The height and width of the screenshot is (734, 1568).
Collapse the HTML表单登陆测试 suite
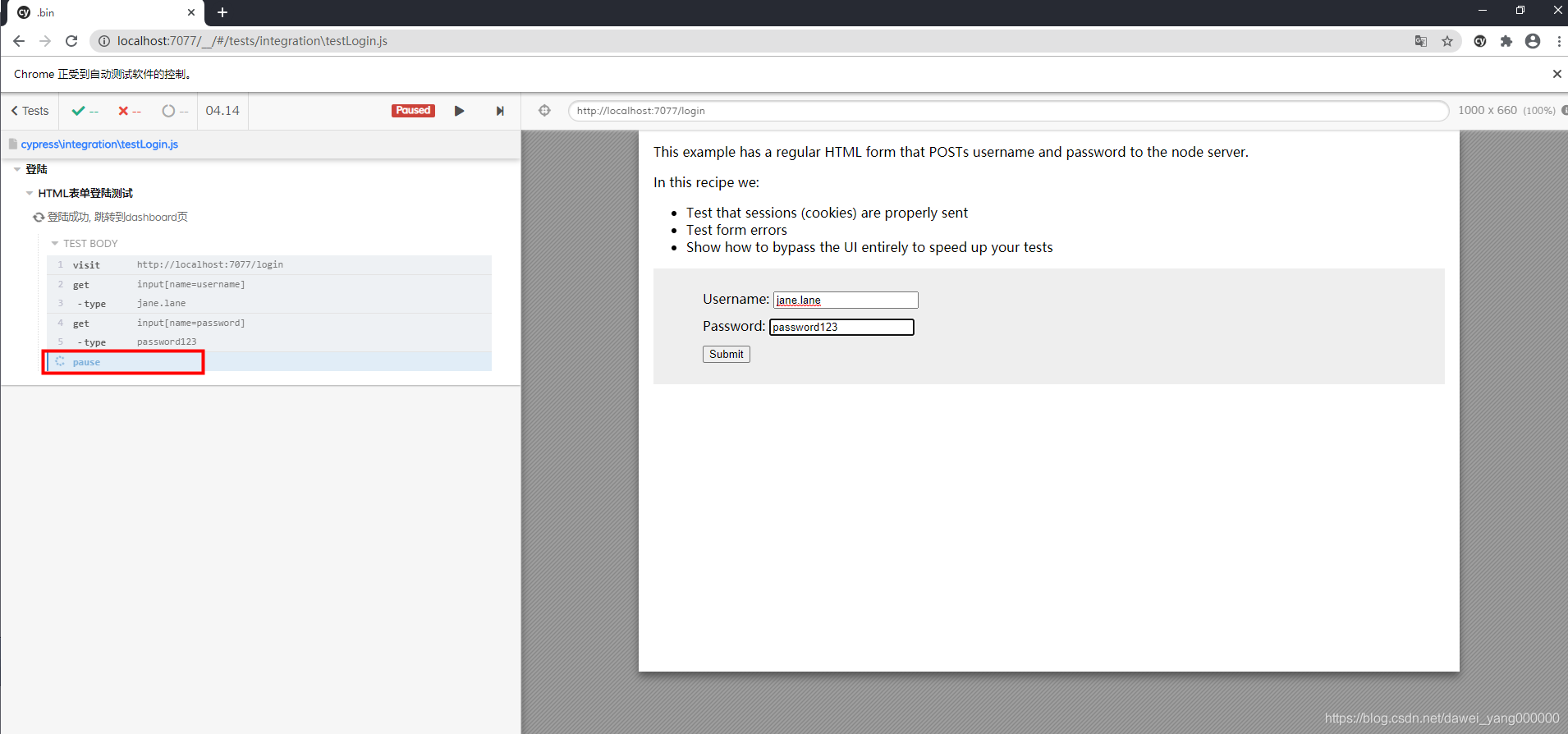point(30,194)
